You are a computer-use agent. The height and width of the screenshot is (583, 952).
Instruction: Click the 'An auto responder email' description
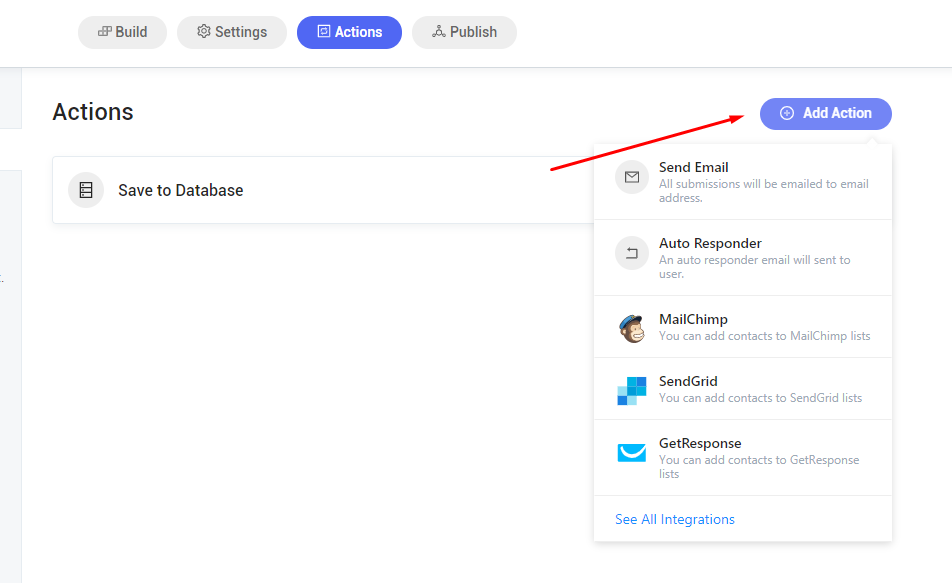tap(755, 267)
